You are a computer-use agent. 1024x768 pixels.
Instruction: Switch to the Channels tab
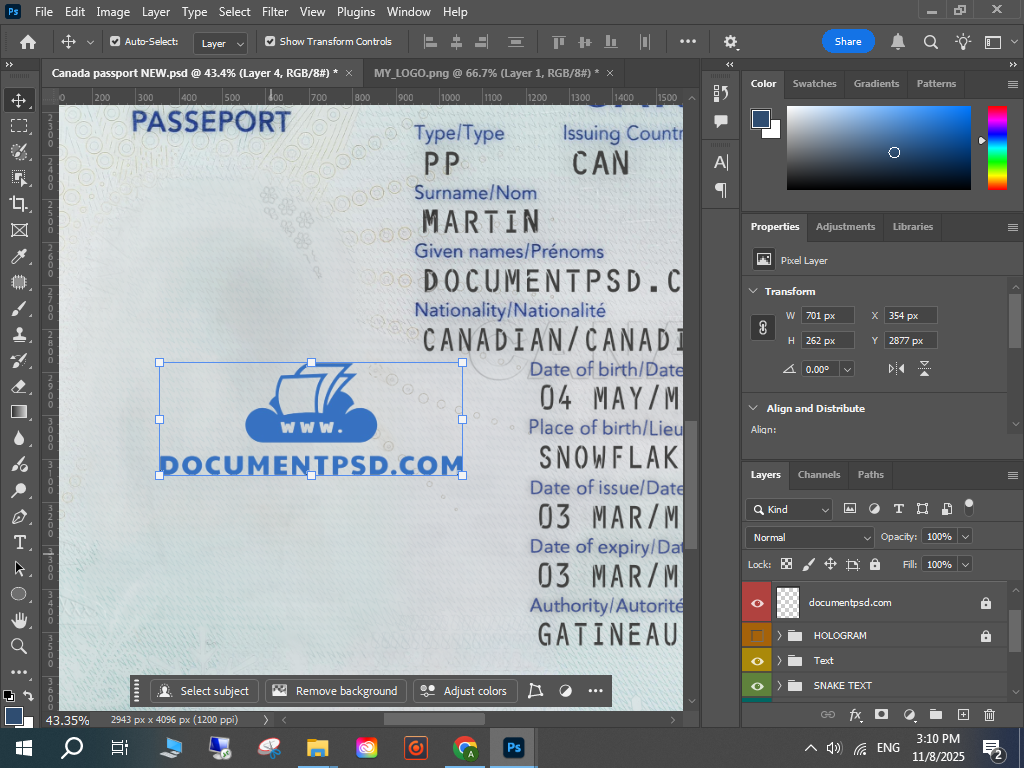818,475
